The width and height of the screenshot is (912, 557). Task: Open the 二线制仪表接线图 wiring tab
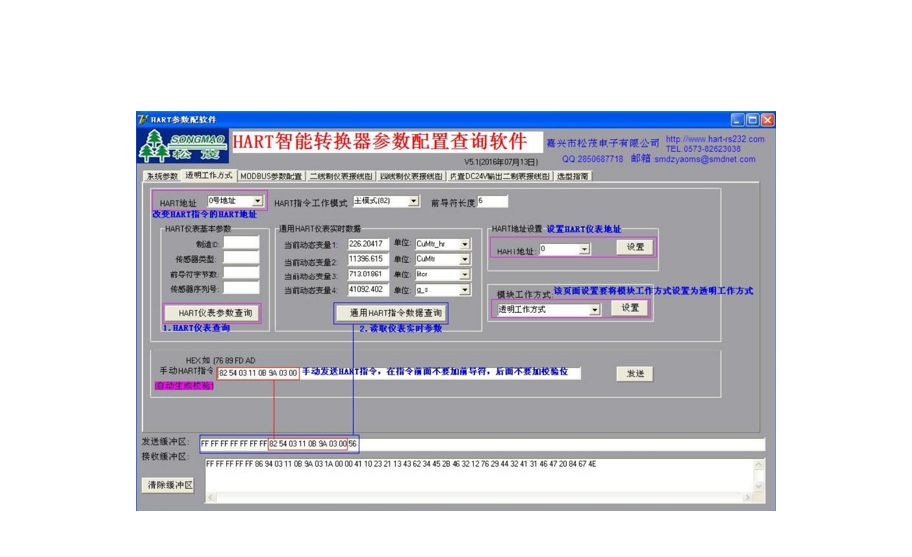(x=341, y=176)
